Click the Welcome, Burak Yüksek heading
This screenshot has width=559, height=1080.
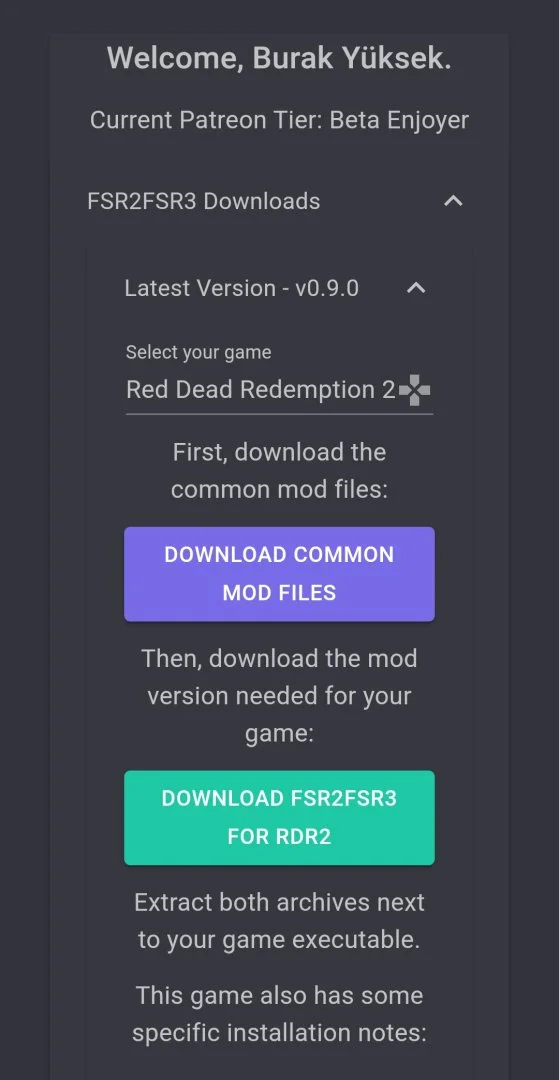[279, 59]
